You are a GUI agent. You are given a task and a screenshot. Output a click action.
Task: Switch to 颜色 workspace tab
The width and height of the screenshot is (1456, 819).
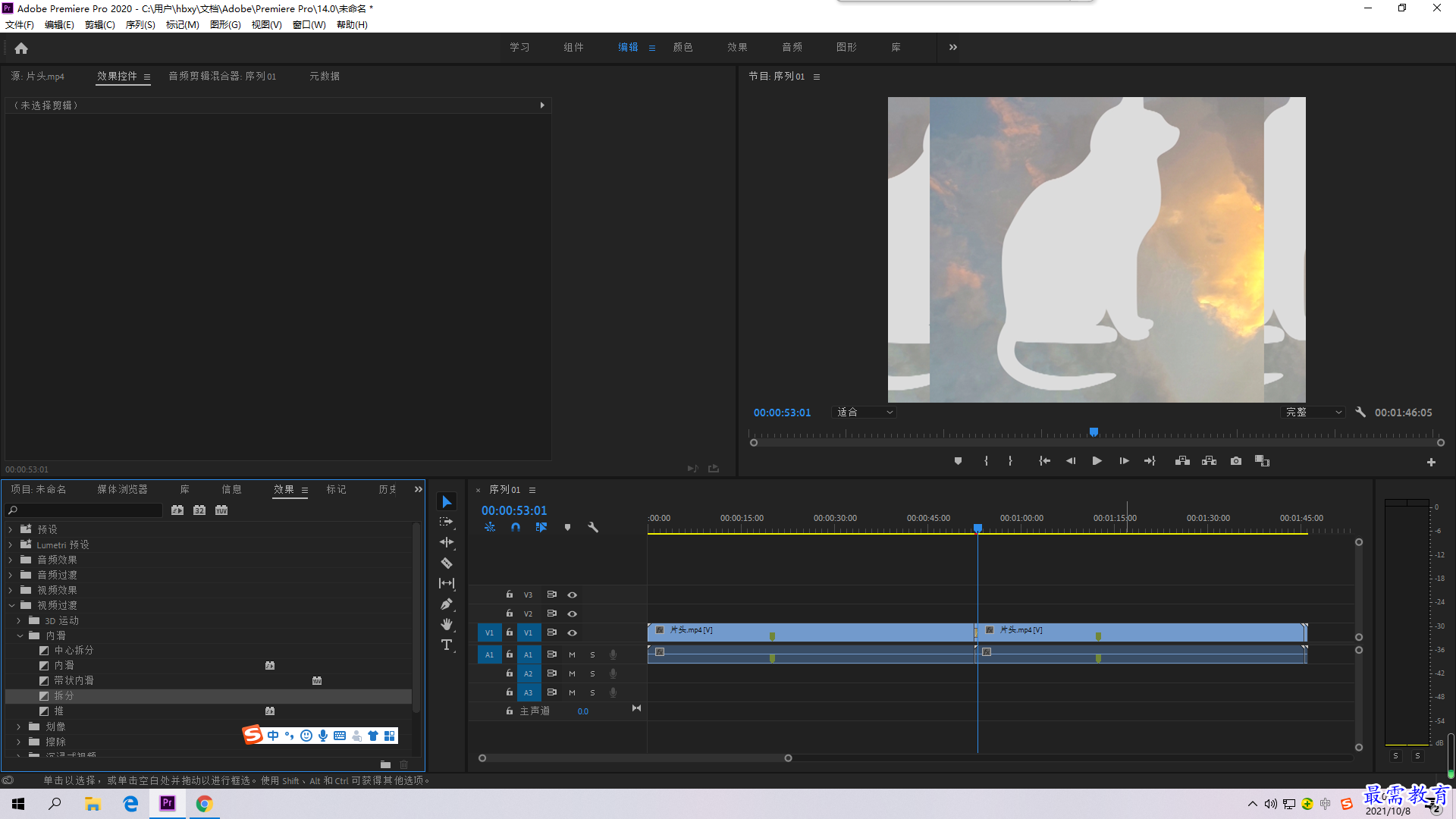682,47
